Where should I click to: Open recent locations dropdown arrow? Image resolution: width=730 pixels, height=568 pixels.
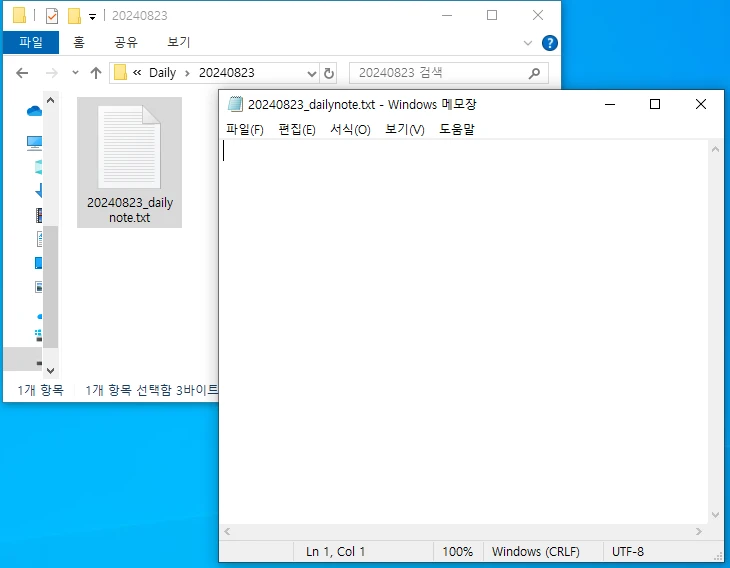pos(75,73)
